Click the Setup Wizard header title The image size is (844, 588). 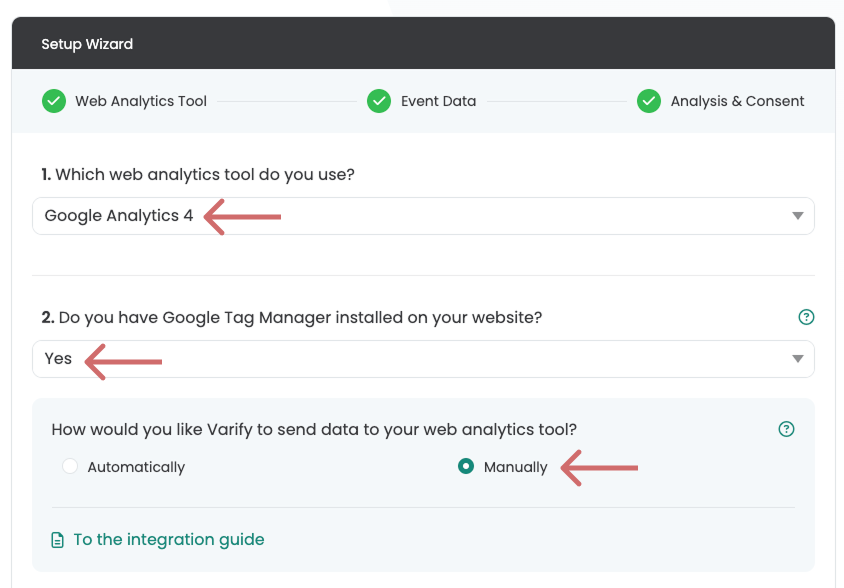coord(87,44)
